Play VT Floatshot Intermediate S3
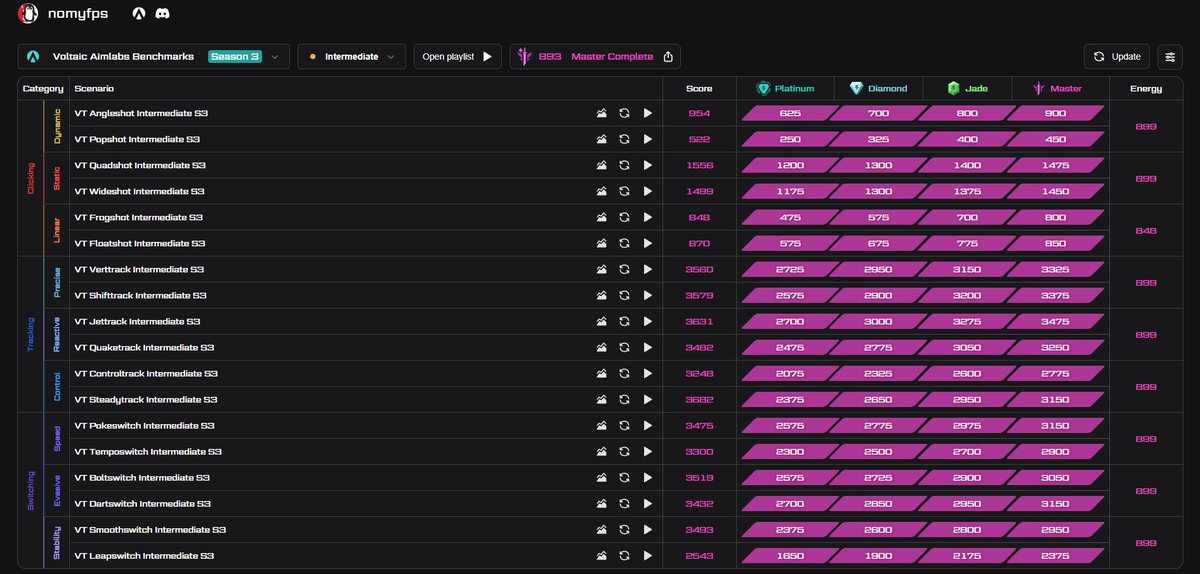 click(647, 243)
